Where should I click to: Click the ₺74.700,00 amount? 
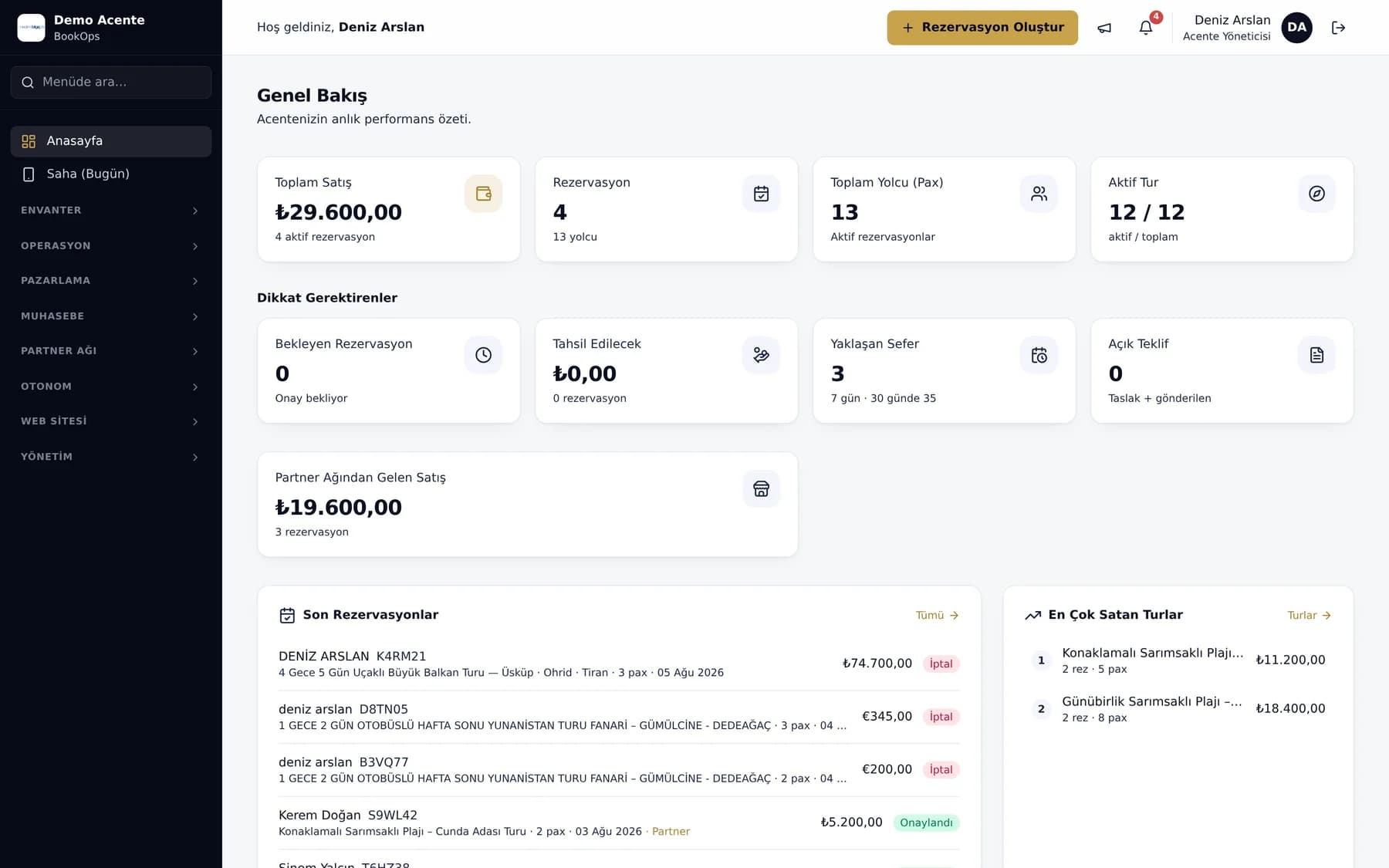pyautogui.click(x=877, y=664)
